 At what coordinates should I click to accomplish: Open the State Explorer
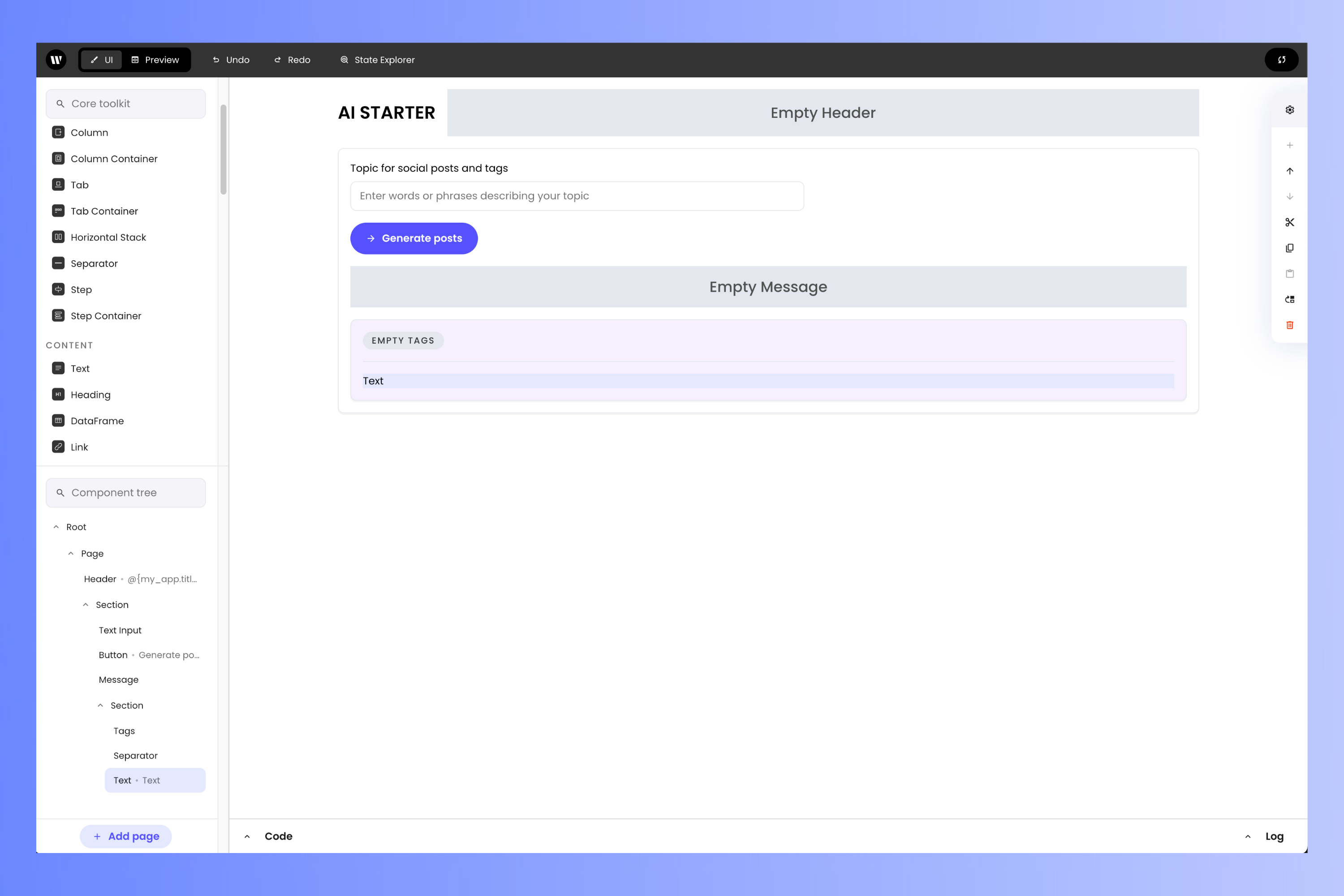tap(378, 60)
